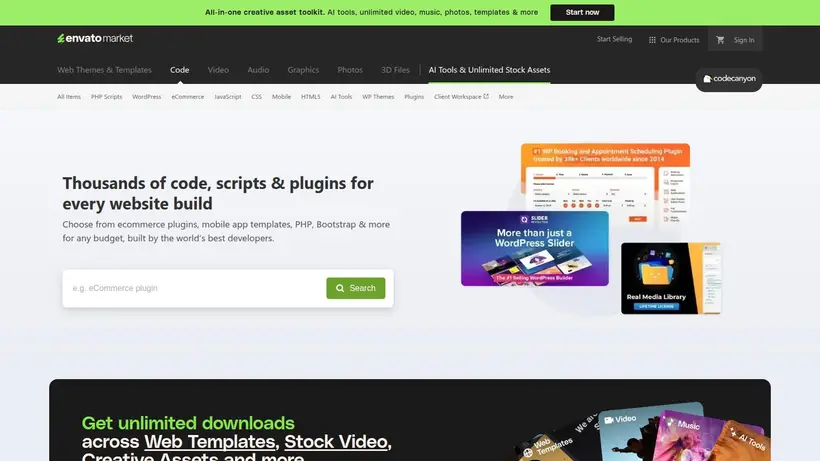The width and height of the screenshot is (820, 461).
Task: Open the Audio category
Action: click(x=258, y=70)
